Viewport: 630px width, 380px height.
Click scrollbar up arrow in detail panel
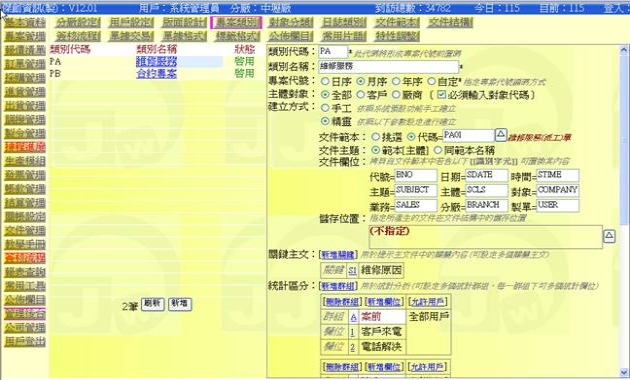coord(624,51)
